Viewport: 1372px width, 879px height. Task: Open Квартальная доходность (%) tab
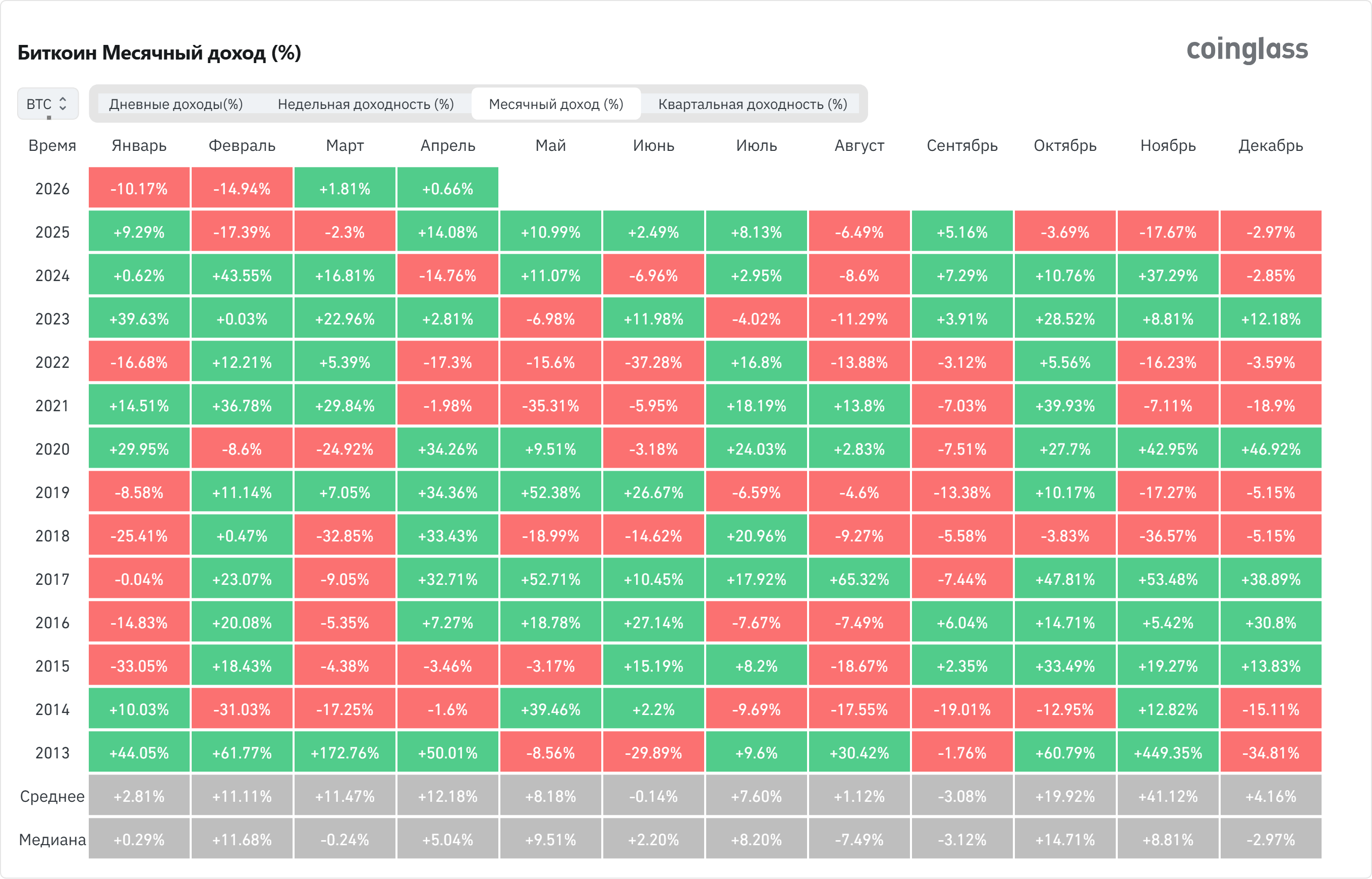coord(752,104)
